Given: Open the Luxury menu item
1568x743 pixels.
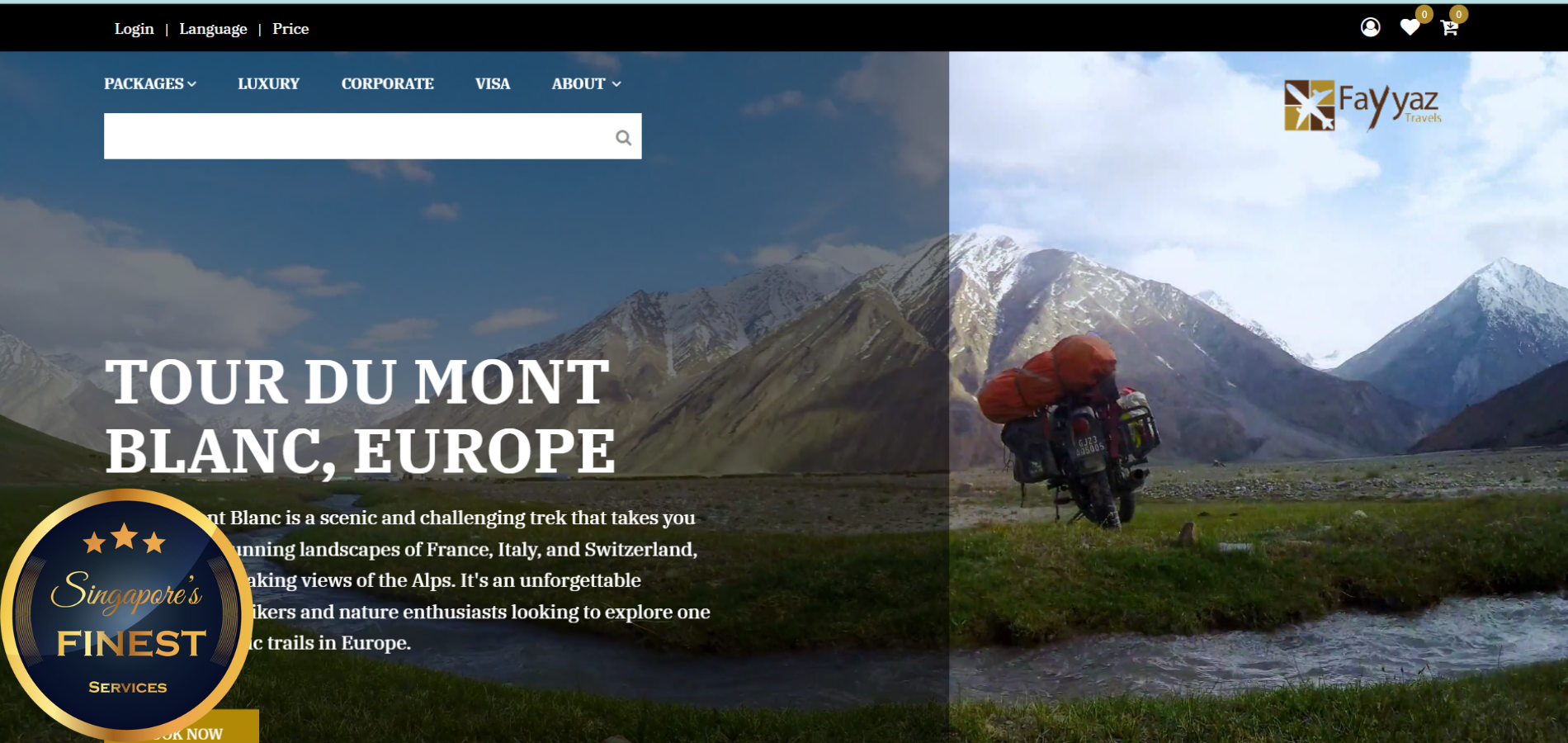Looking at the screenshot, I should pyautogui.click(x=268, y=83).
